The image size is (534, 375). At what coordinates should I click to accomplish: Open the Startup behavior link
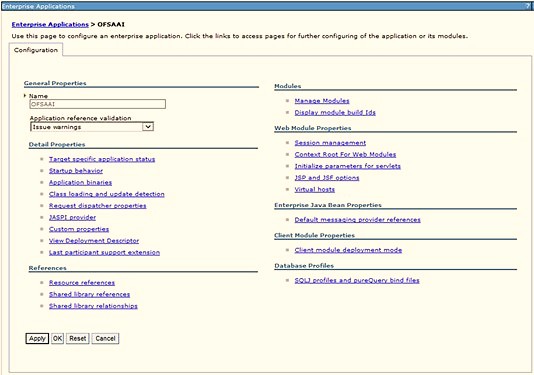[x=76, y=171]
